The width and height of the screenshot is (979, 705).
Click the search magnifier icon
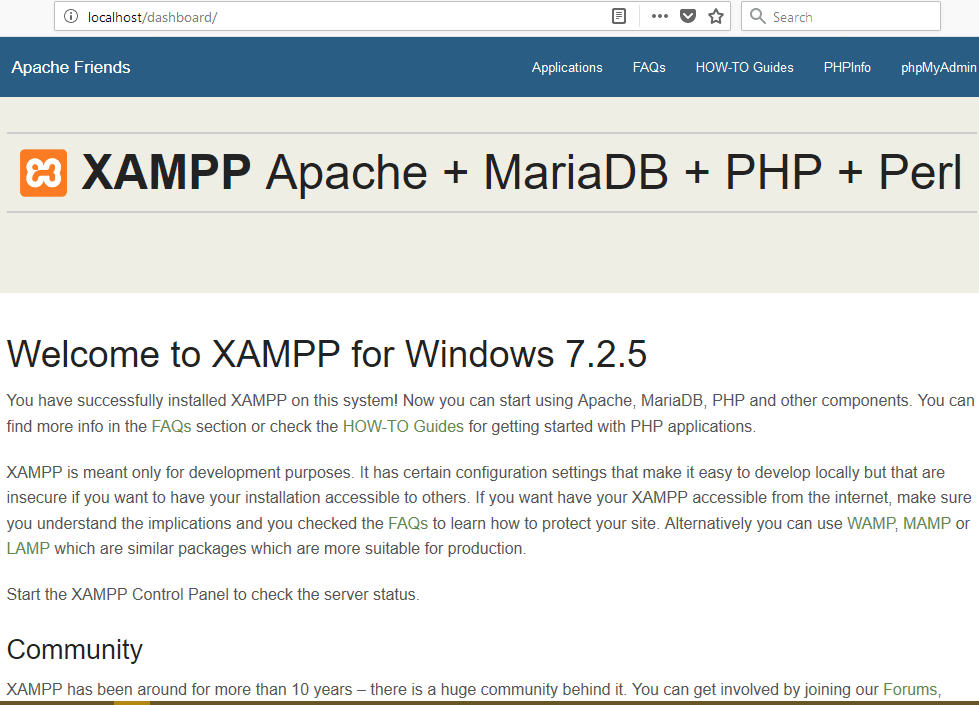[x=760, y=17]
